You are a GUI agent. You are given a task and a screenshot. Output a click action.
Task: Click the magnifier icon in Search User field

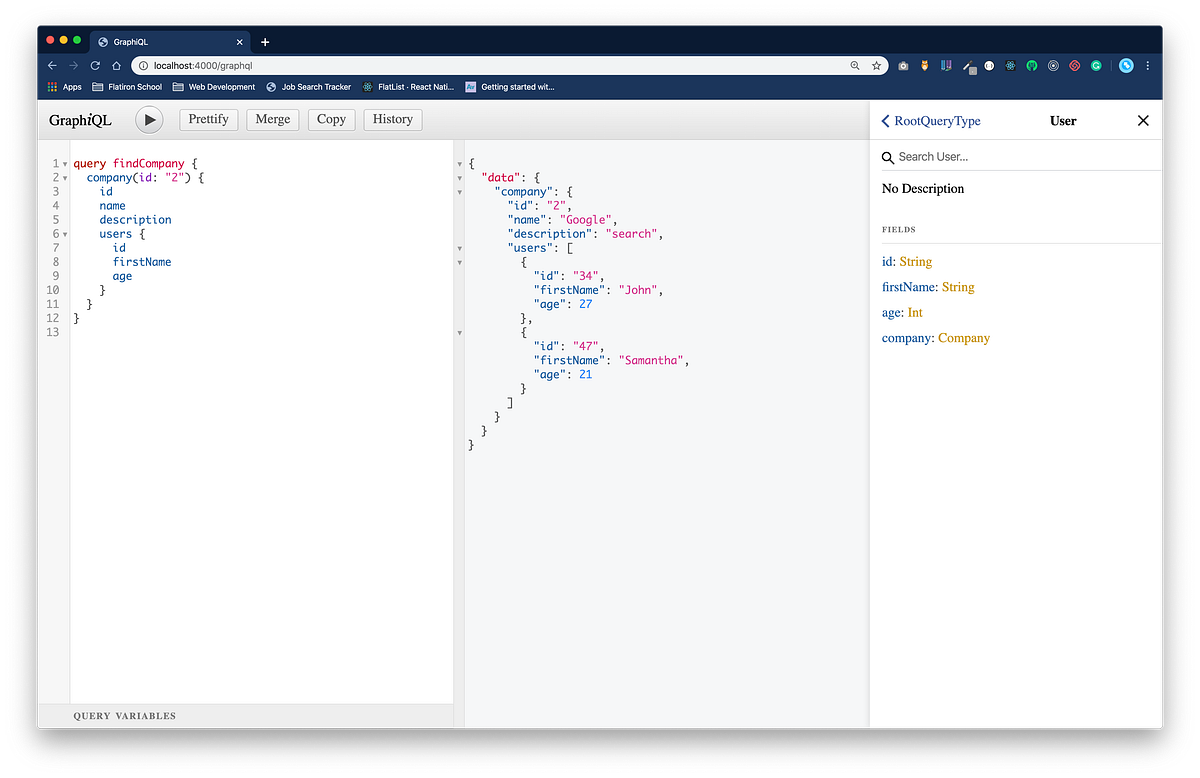pyautogui.click(x=888, y=157)
